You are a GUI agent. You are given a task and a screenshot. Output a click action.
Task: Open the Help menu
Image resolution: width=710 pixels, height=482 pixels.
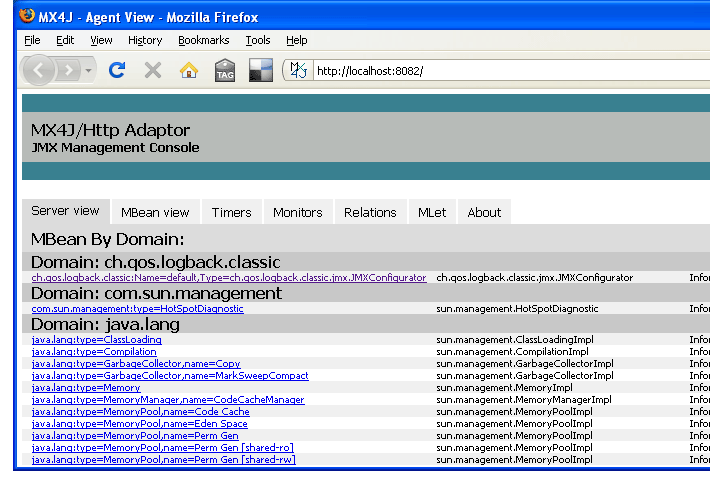[x=297, y=40]
